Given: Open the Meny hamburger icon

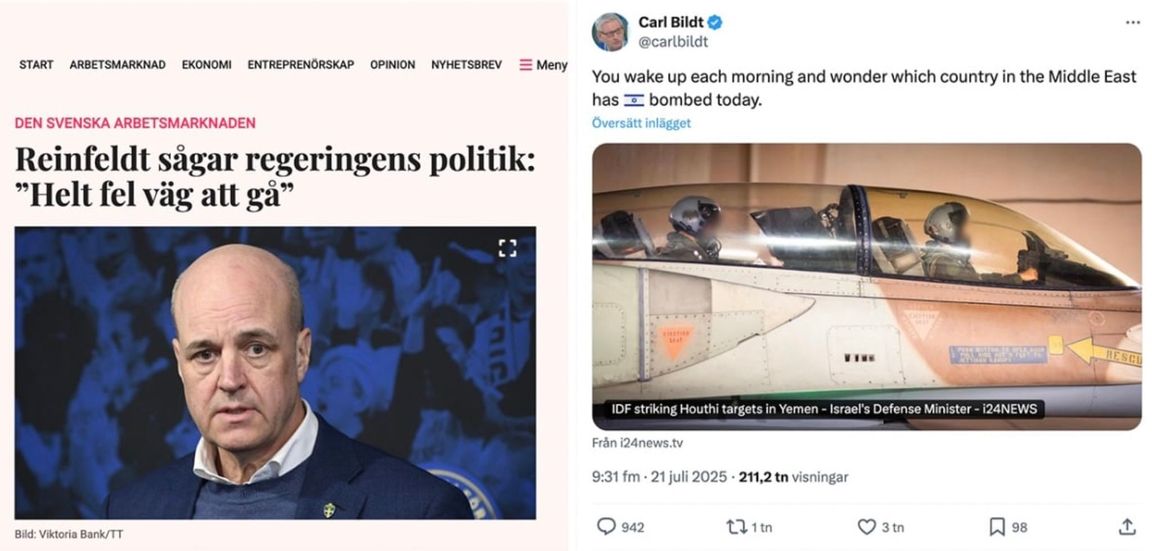Looking at the screenshot, I should (525, 65).
